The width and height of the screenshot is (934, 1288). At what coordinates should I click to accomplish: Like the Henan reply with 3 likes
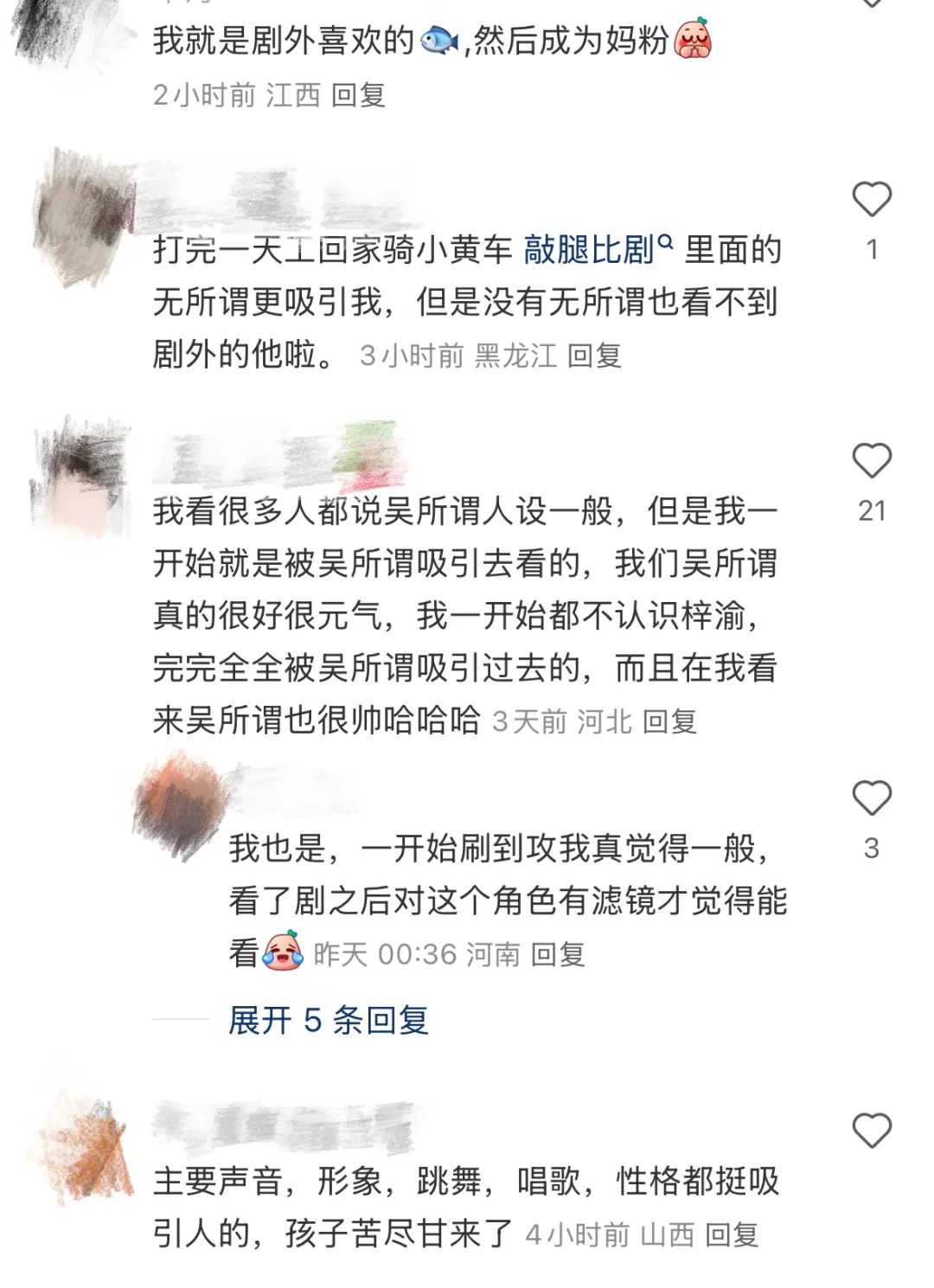tap(872, 798)
